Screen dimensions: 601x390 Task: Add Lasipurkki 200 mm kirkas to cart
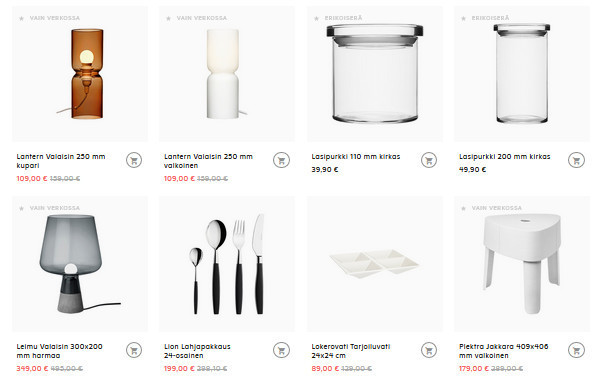click(x=576, y=160)
